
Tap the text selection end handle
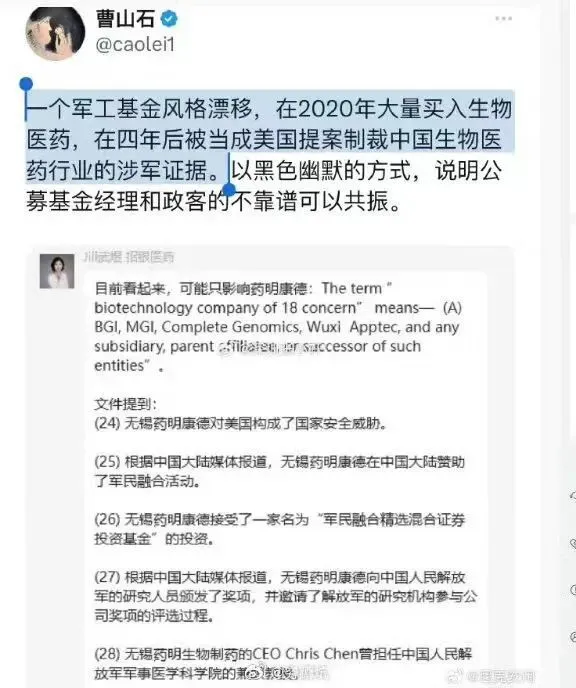(x=229, y=189)
